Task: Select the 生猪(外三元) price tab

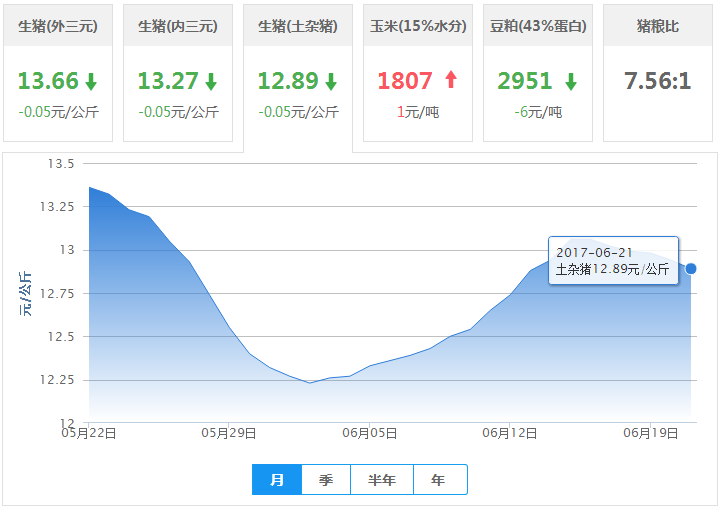Action: 58,26
